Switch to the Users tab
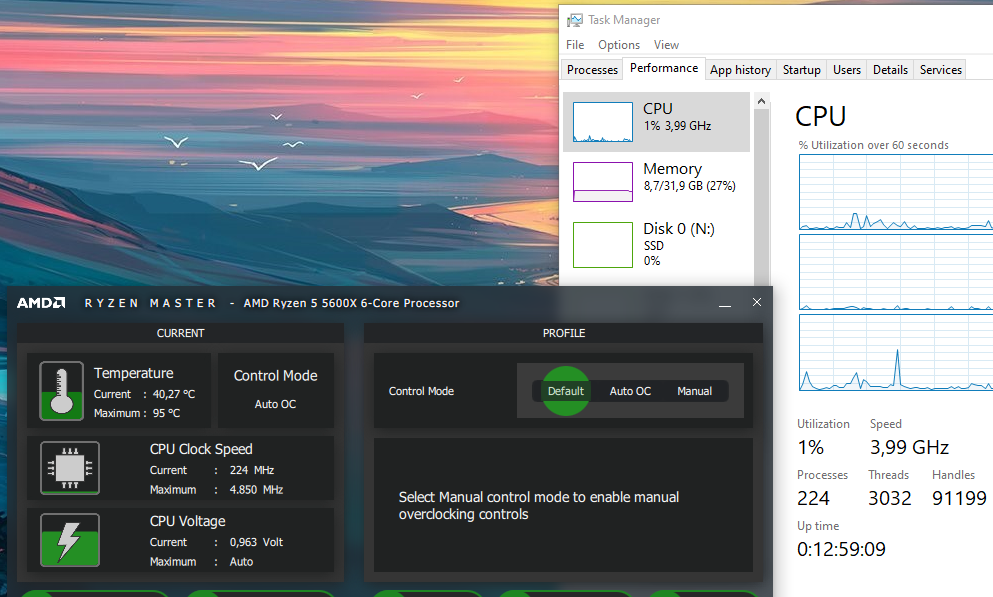993x597 pixels. (847, 70)
